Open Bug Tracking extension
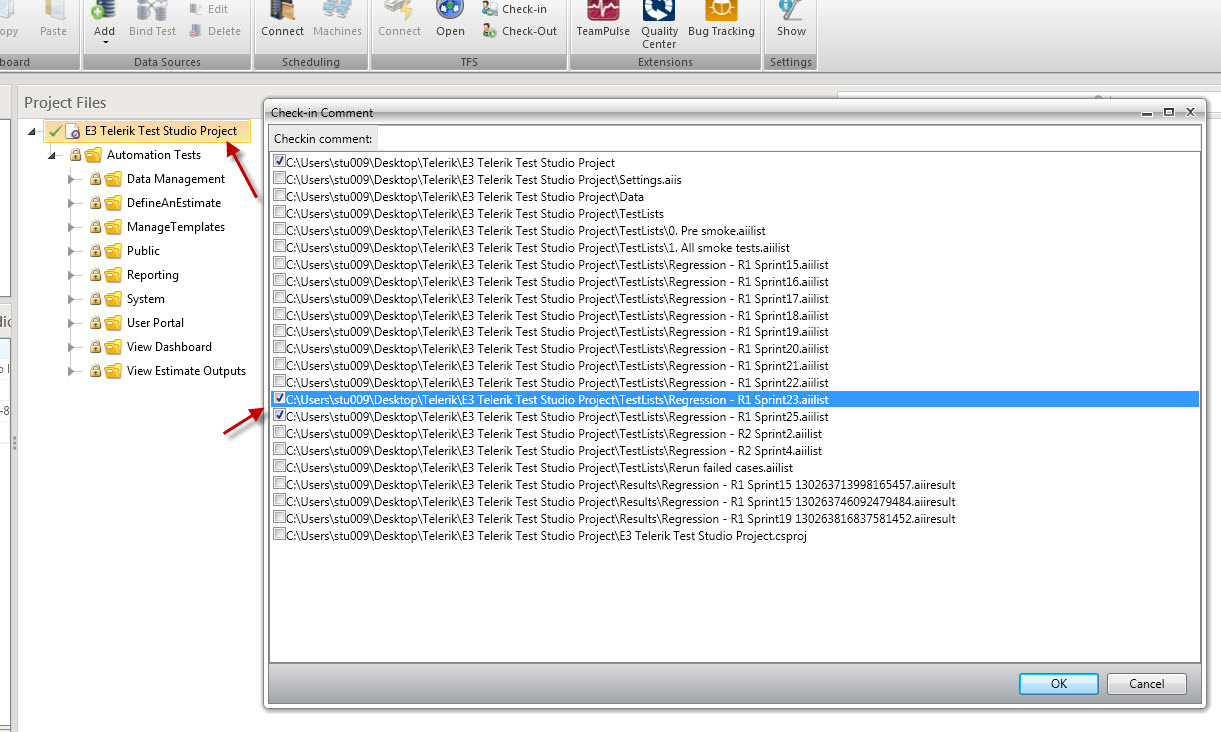The height and width of the screenshot is (732, 1221). pyautogui.click(x=721, y=20)
